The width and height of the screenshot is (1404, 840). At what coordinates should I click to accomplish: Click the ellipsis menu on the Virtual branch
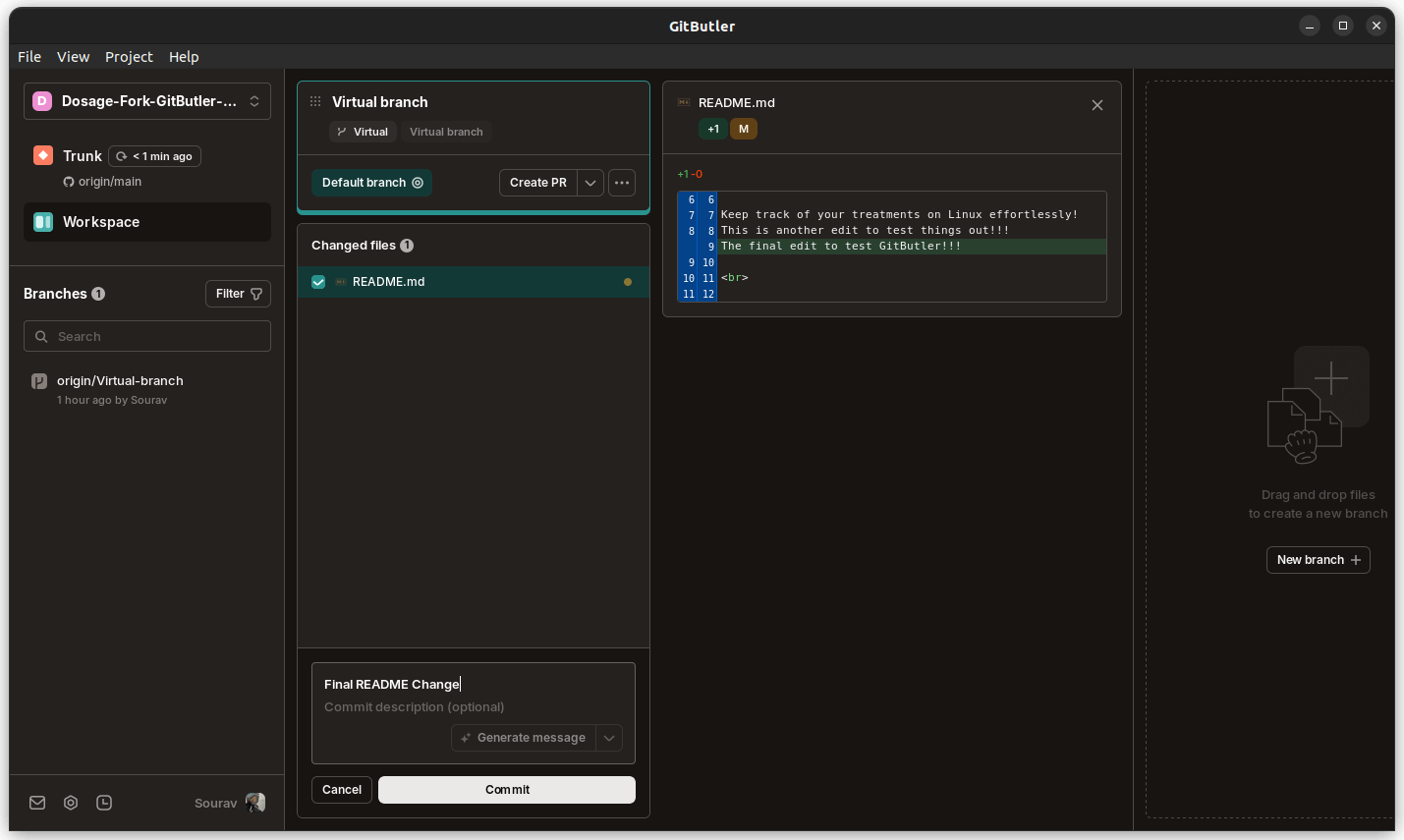(621, 182)
